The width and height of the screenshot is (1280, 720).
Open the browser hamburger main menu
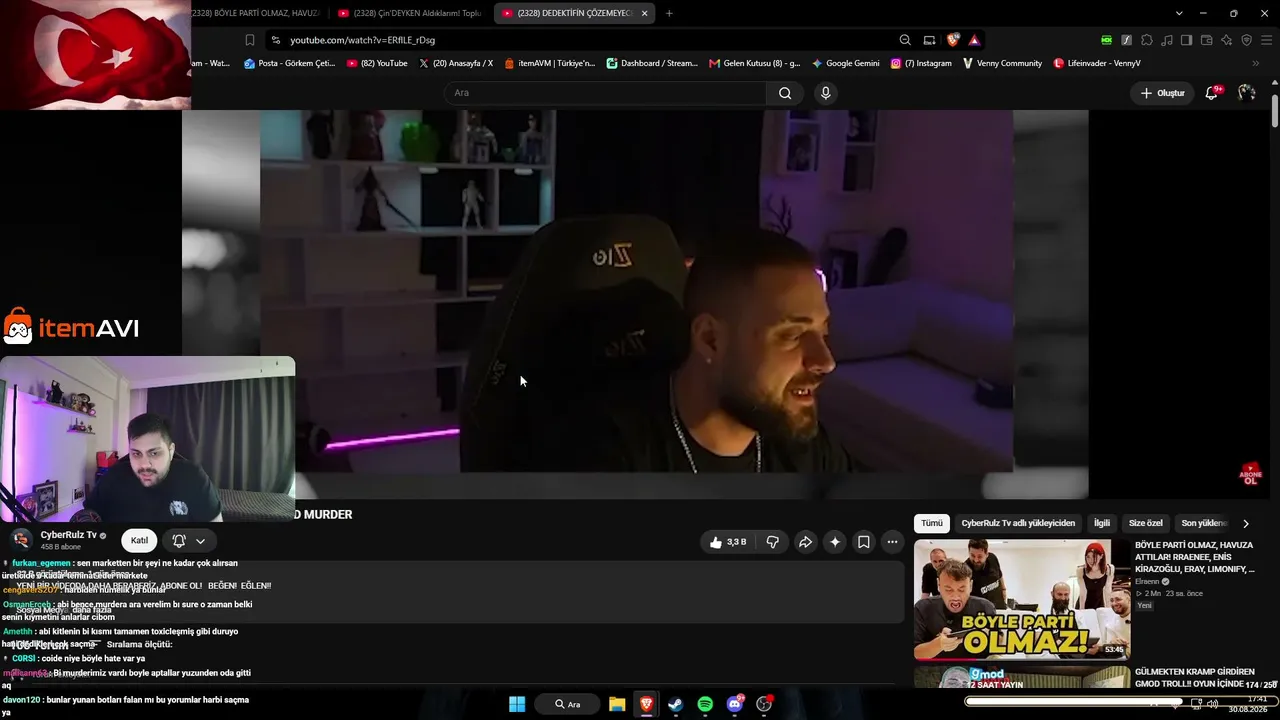pos(1267,40)
